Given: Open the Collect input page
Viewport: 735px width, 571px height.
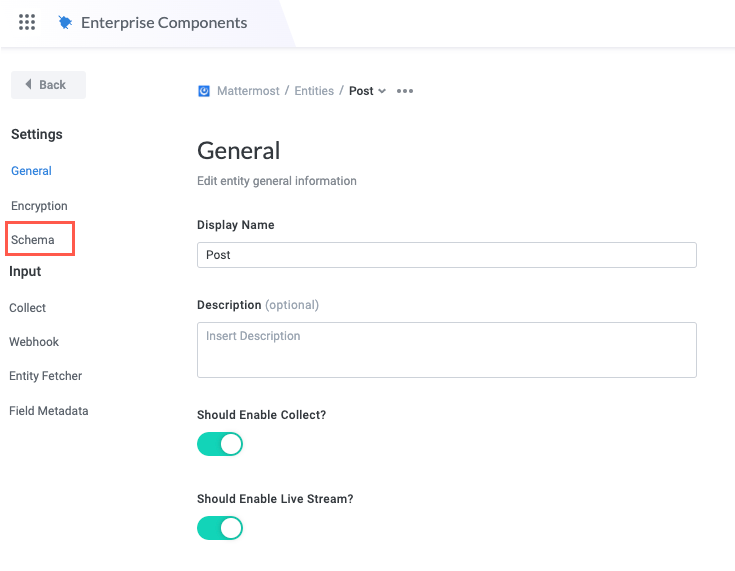Looking at the screenshot, I should tap(28, 308).
